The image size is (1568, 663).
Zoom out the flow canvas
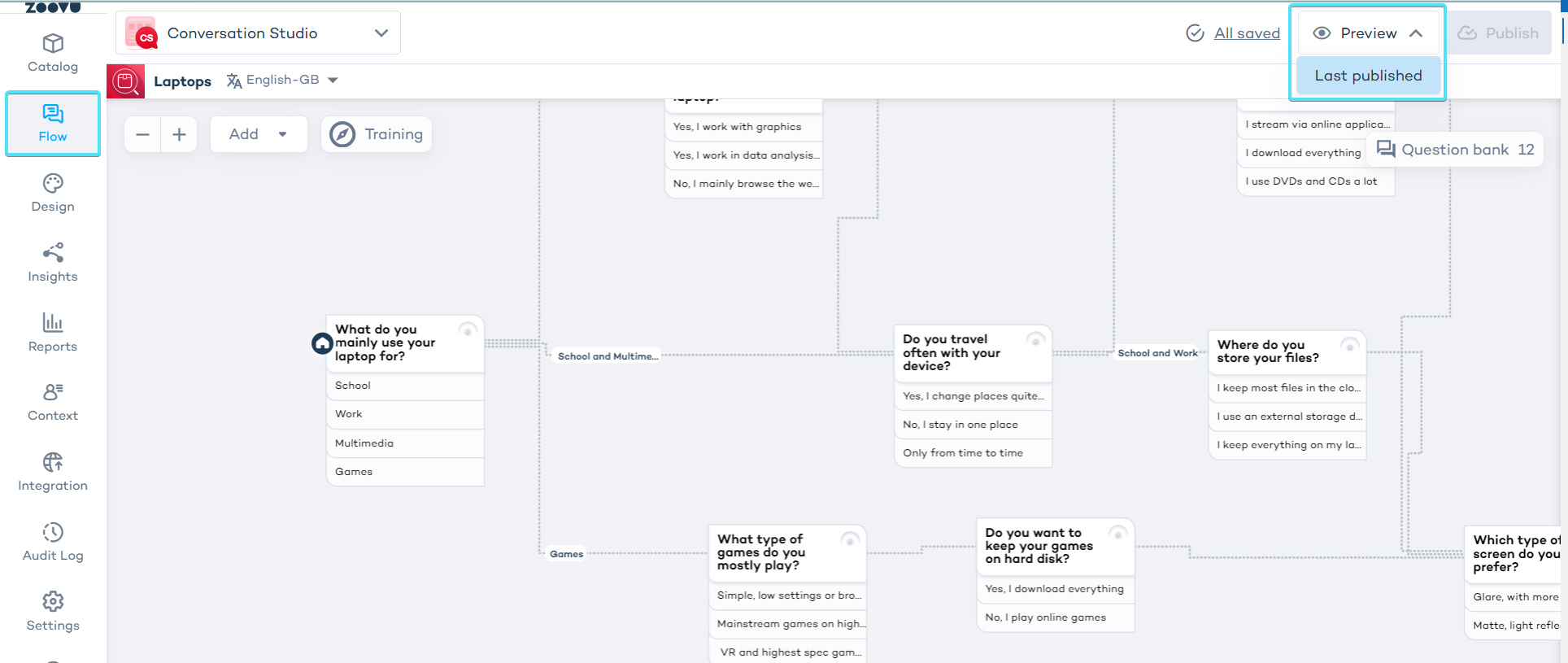coord(142,134)
